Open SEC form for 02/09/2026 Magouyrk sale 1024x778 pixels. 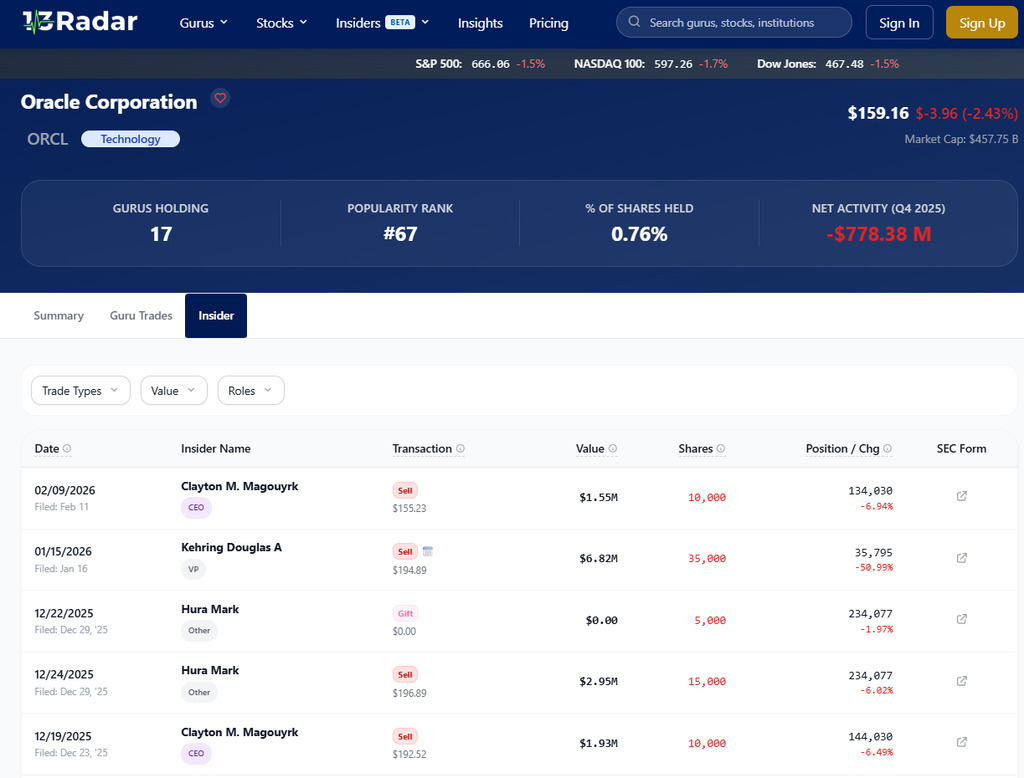pos(961,496)
